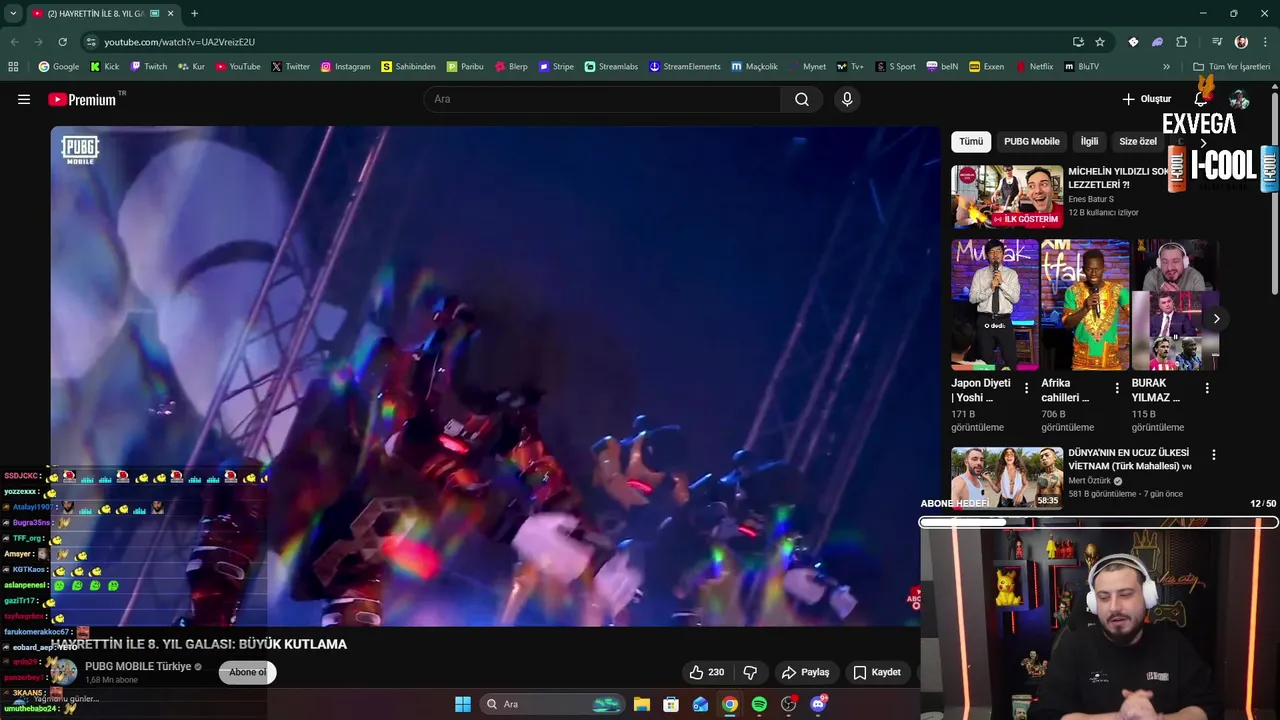1280x720 pixels.
Task: Open options for BURAK YILMAZ short
Action: (x=1207, y=388)
